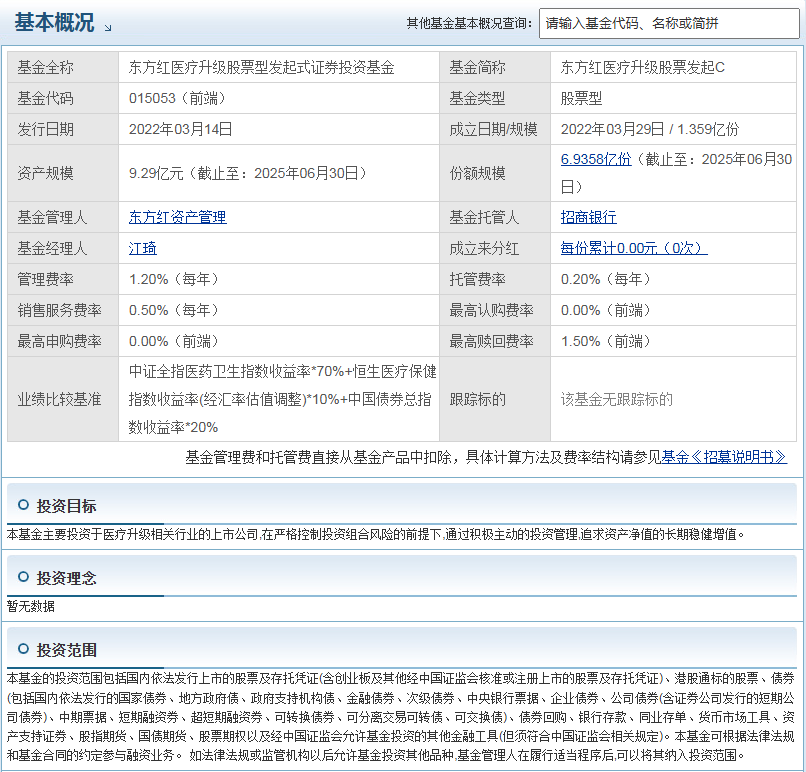
Task: Select the 成立日期/规模 label cell
Action: pos(494,129)
